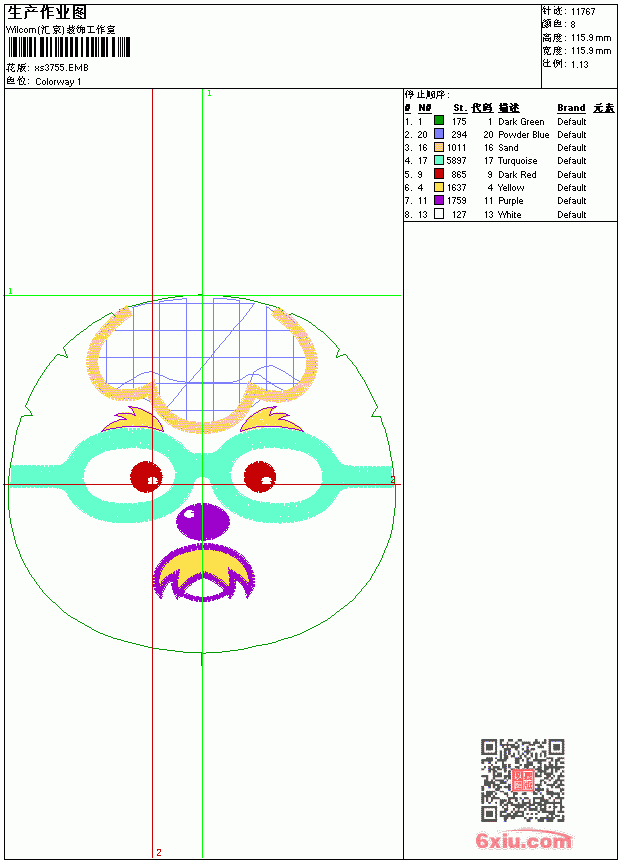Image resolution: width=620 pixels, height=860 pixels.
Task: Click the yellow mustache shape
Action: [x=203, y=566]
